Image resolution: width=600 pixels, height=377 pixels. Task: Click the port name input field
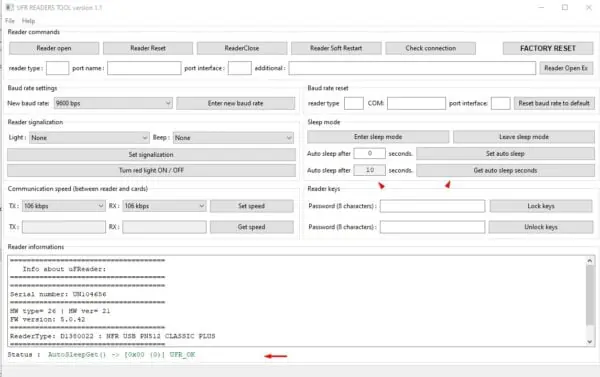click(144, 68)
